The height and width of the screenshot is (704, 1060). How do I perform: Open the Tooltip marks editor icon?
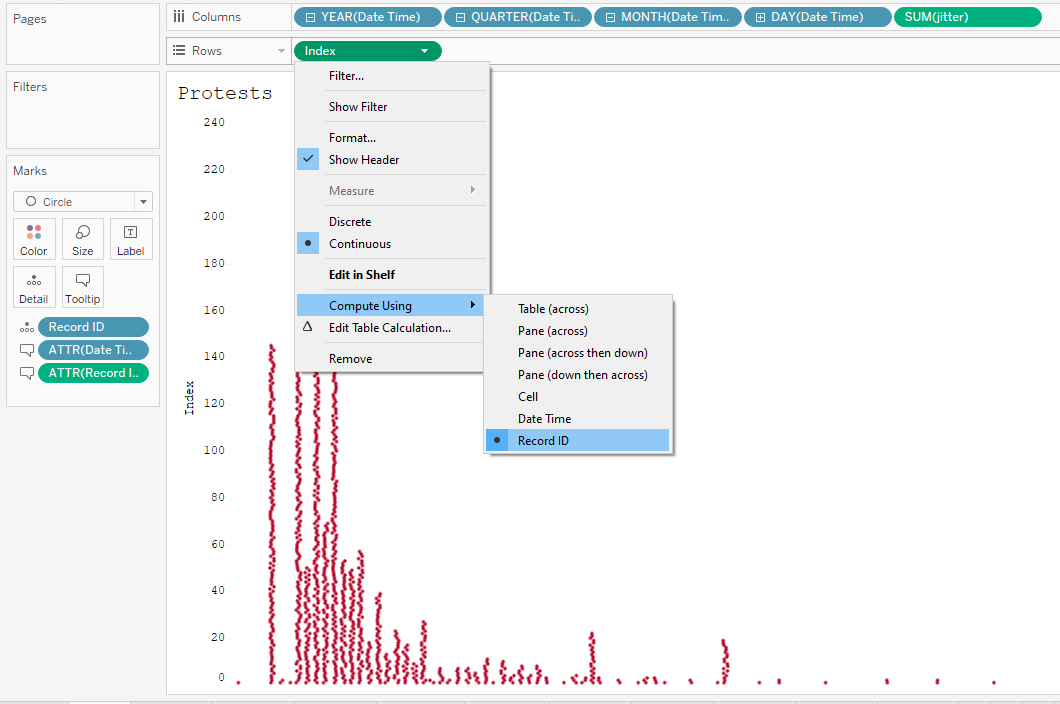click(x=82, y=287)
